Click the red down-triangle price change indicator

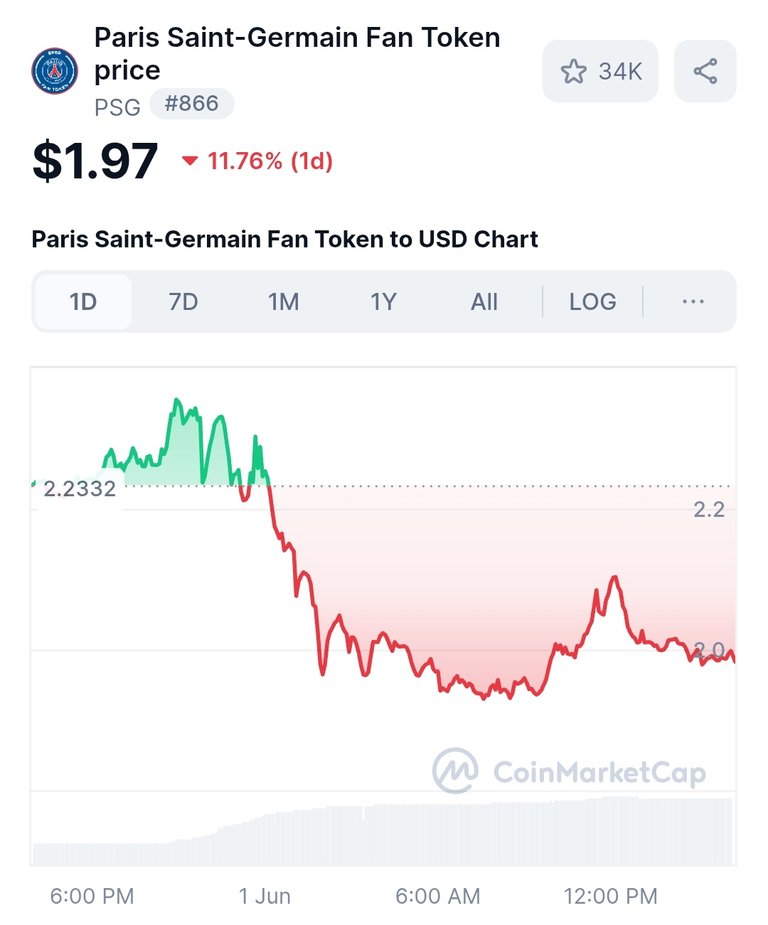click(x=189, y=160)
